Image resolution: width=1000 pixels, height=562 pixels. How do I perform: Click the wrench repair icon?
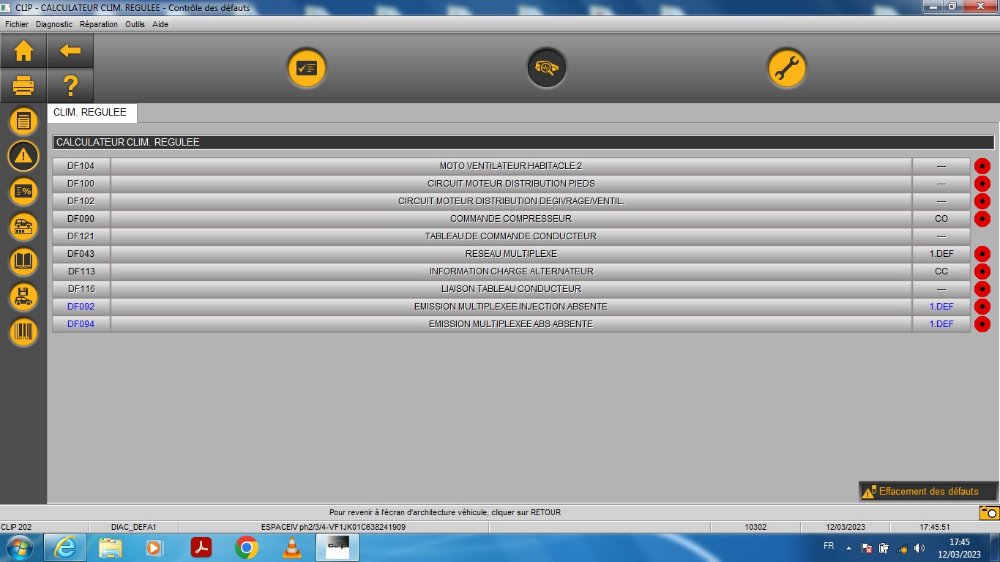787,68
